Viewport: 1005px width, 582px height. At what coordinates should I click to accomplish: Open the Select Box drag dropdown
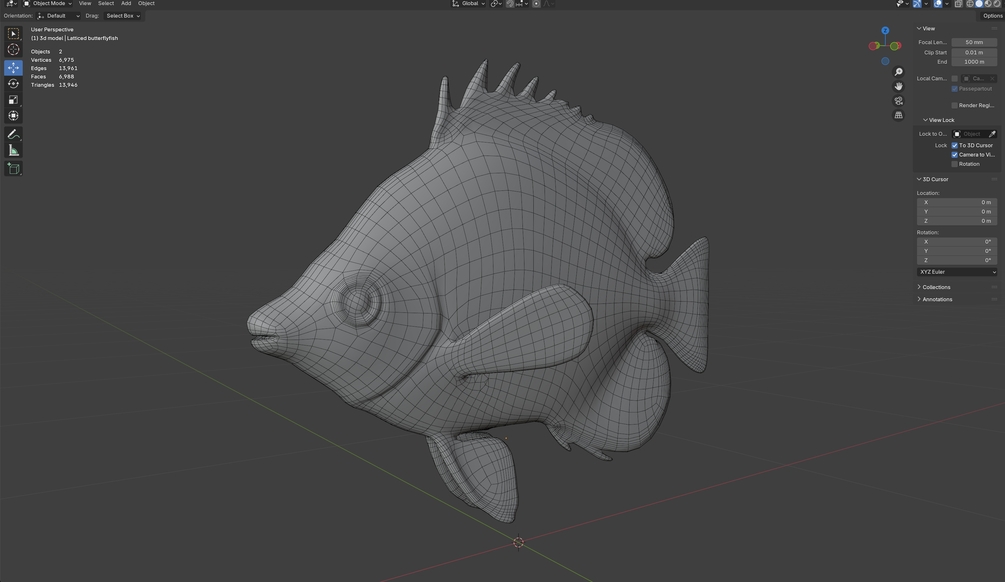[x=122, y=15]
